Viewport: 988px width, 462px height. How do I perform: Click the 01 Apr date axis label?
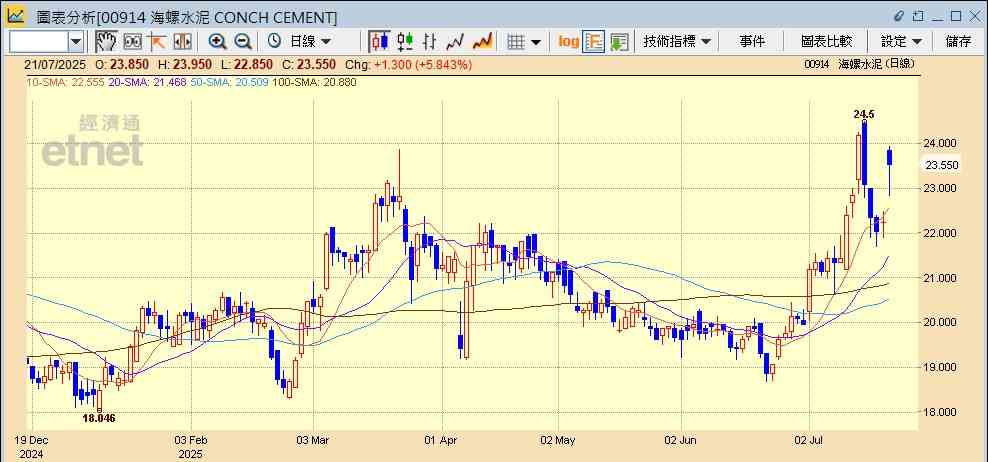coord(442,441)
